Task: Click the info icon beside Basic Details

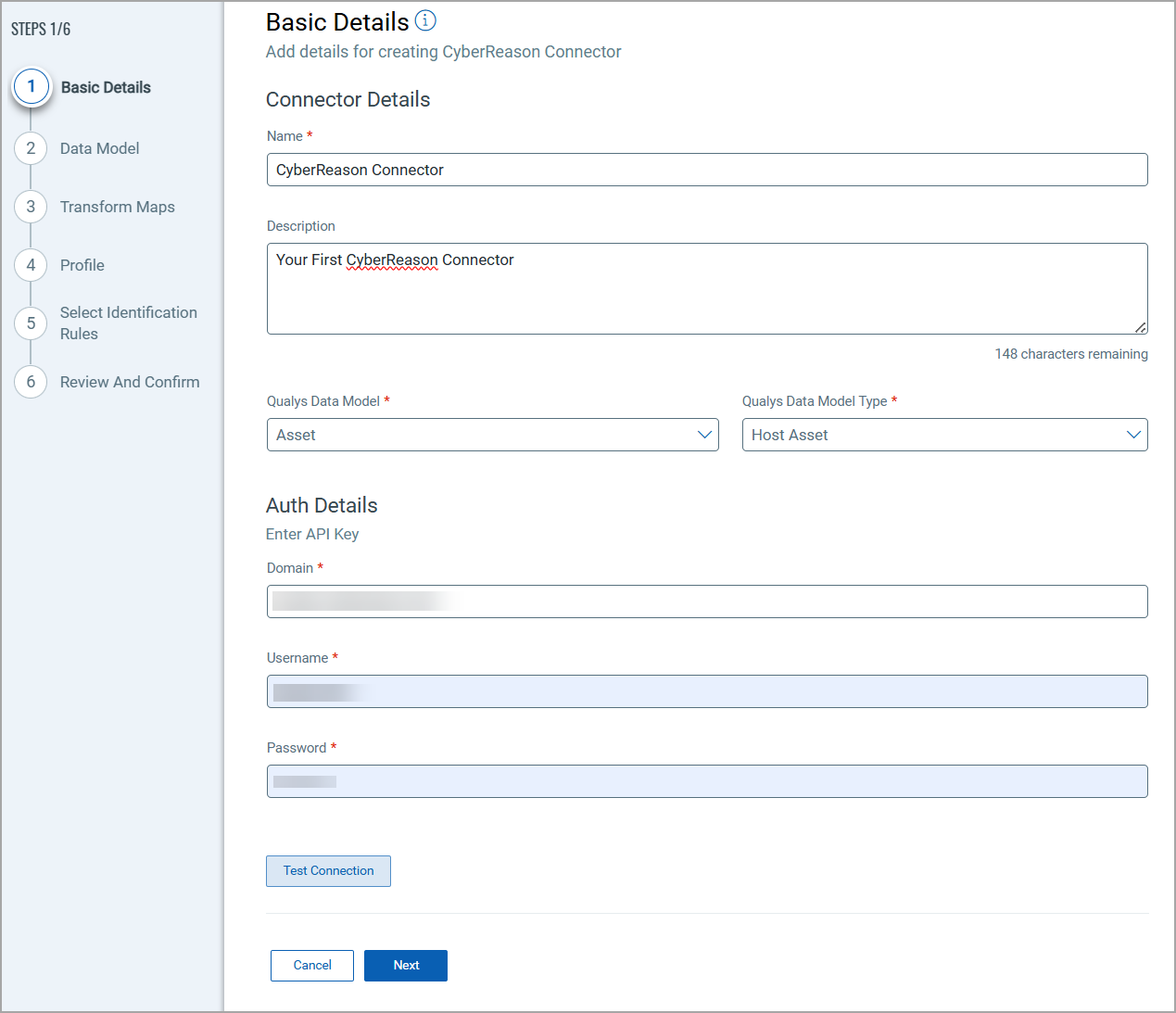Action: 425,20
